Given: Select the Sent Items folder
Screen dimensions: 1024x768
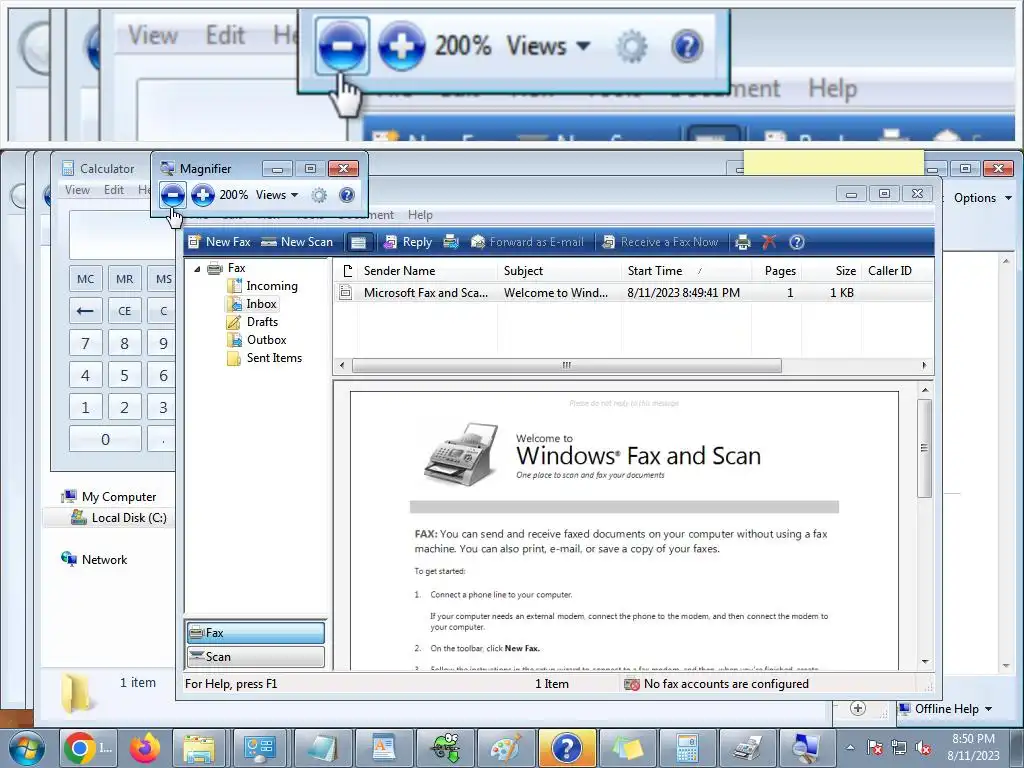Looking at the screenshot, I should [x=274, y=358].
